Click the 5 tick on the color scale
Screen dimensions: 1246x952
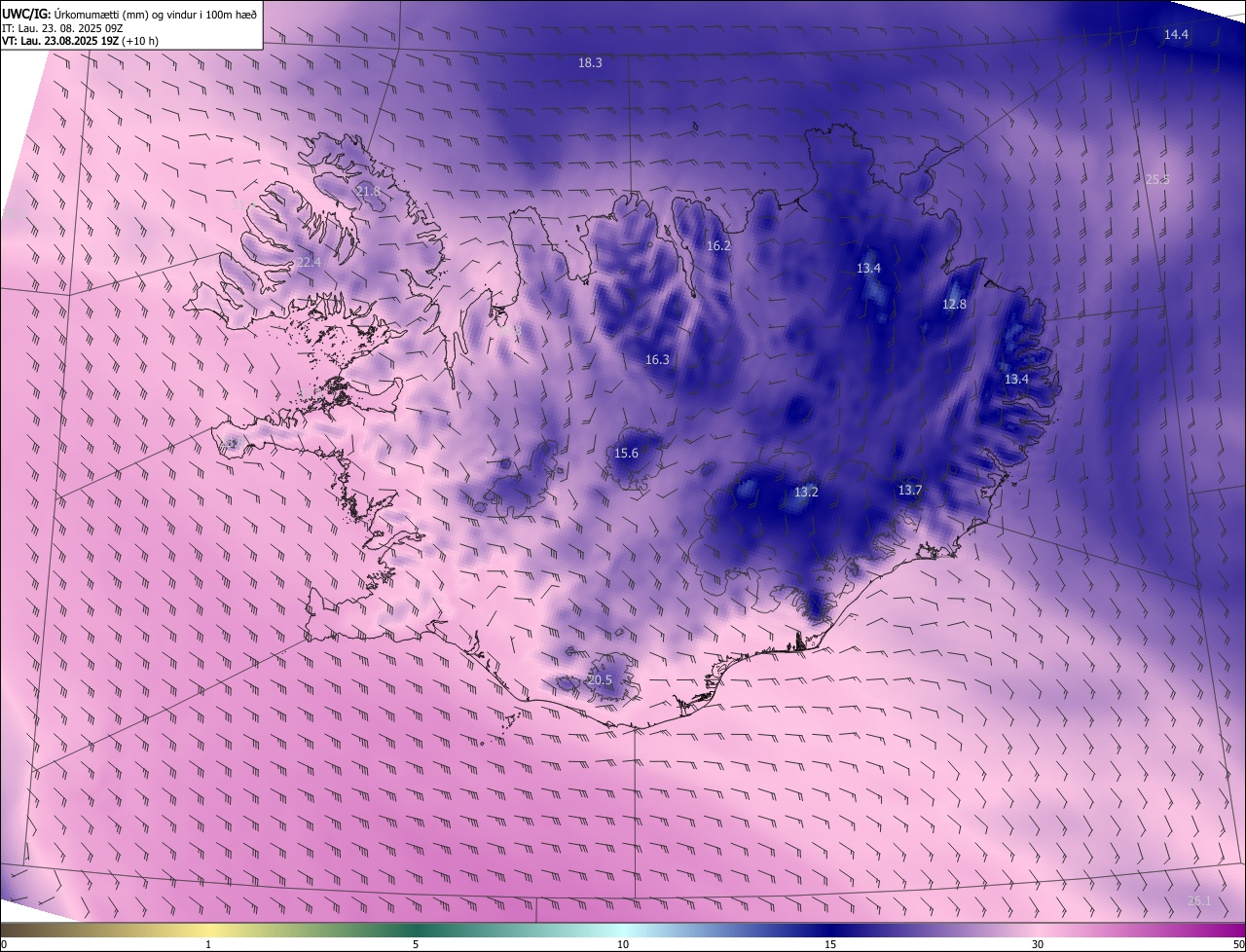pyautogui.click(x=416, y=944)
